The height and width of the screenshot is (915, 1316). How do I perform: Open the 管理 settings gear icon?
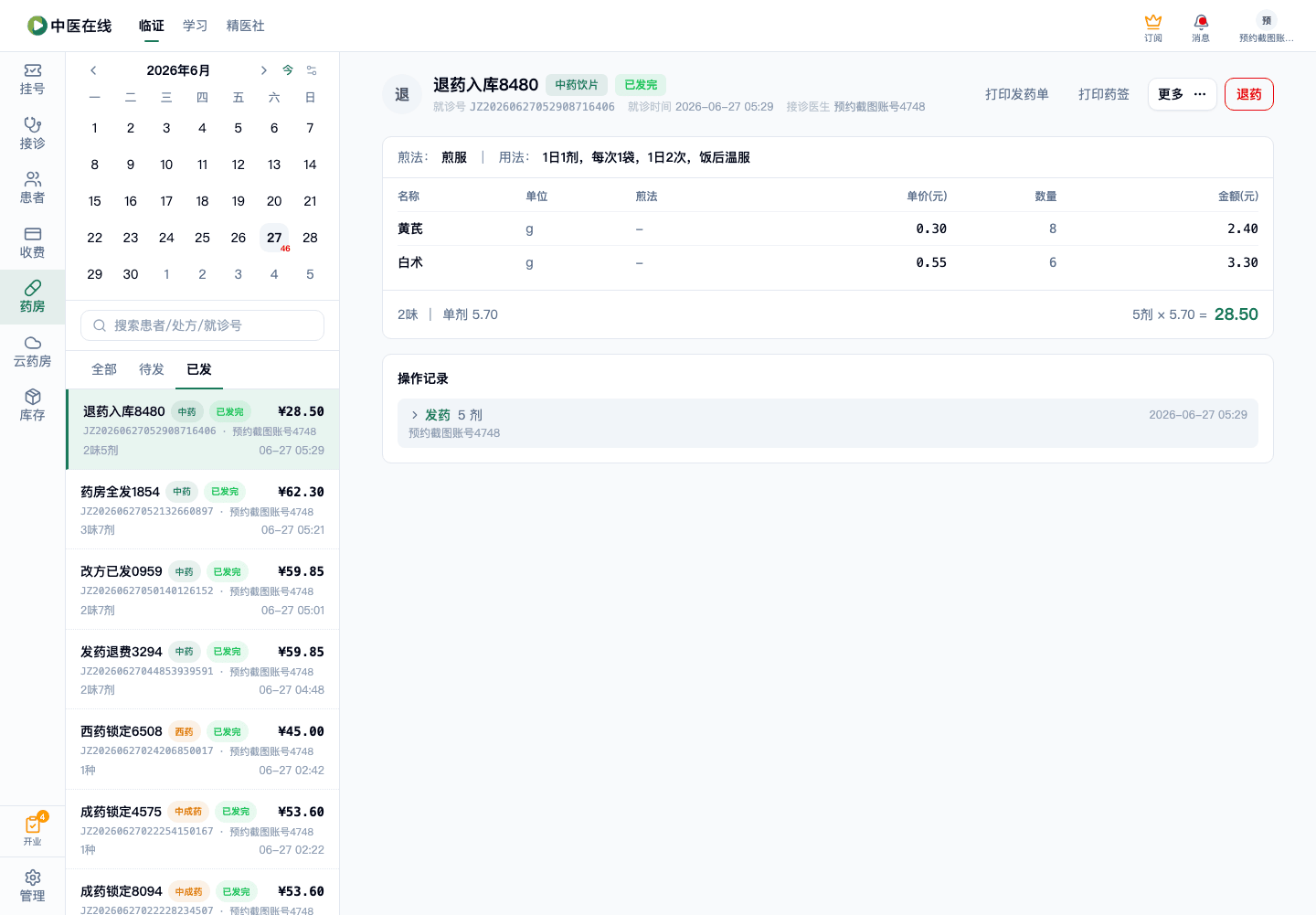point(32,886)
